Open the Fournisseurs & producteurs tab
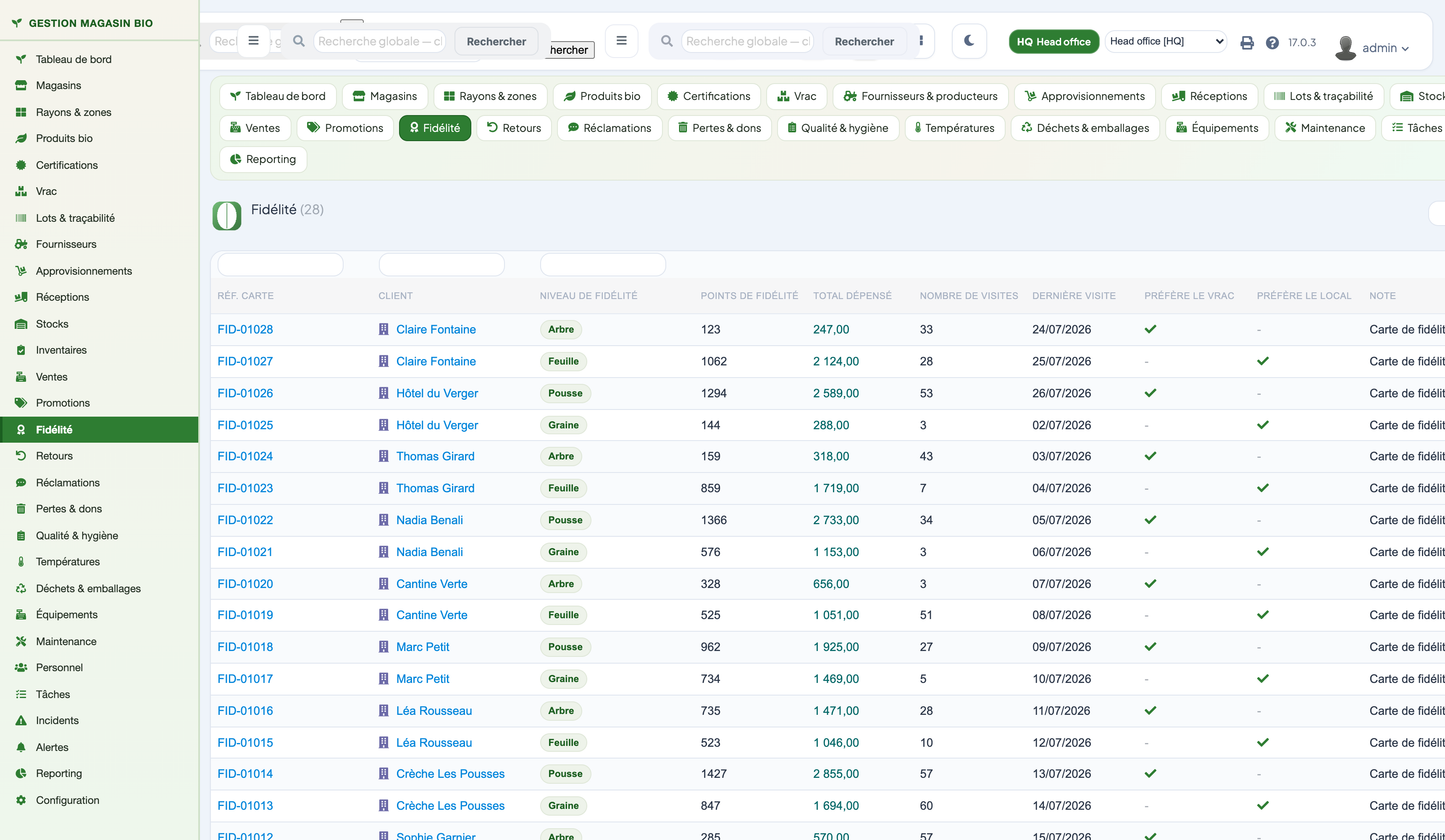 click(x=920, y=96)
